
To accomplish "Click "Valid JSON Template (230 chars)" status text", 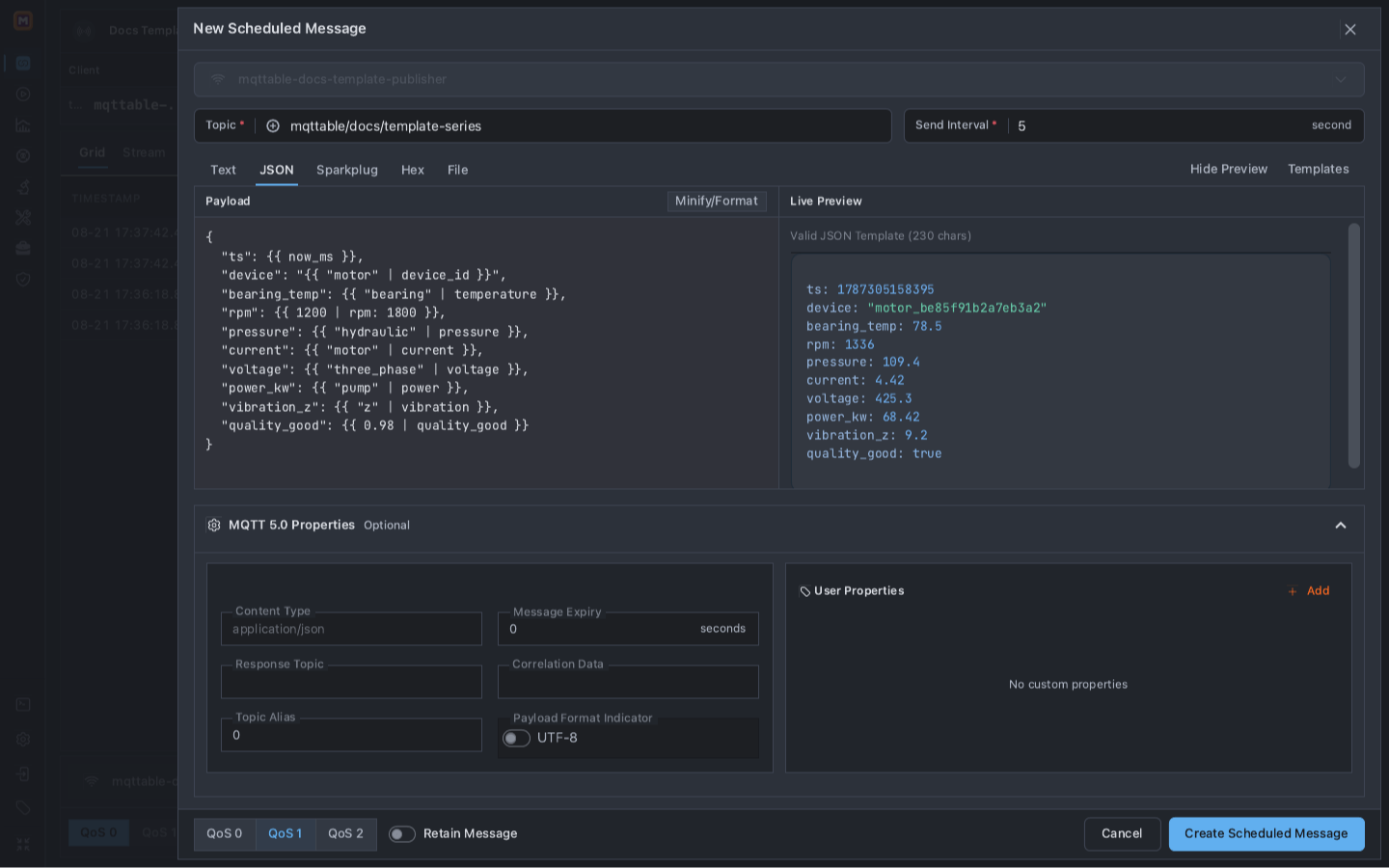I will point(881,236).
